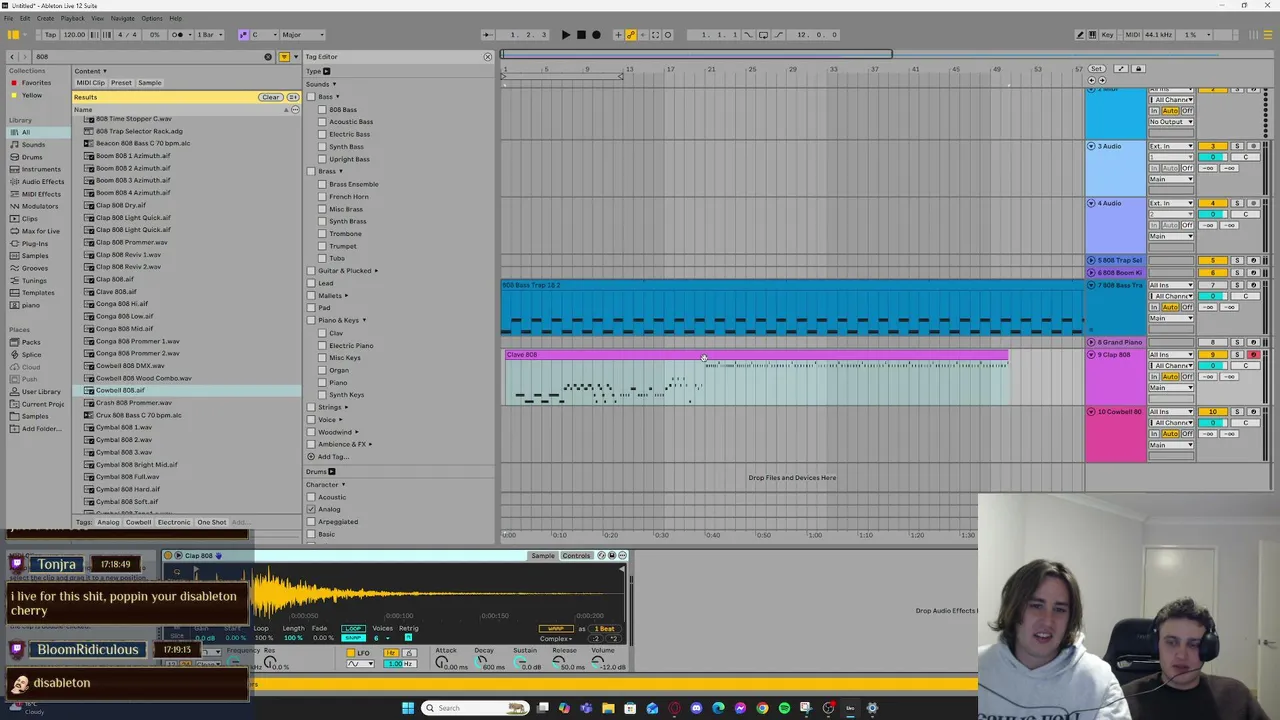The width and height of the screenshot is (1280, 720).
Task: Expand the Strings tag group
Action: (346, 408)
